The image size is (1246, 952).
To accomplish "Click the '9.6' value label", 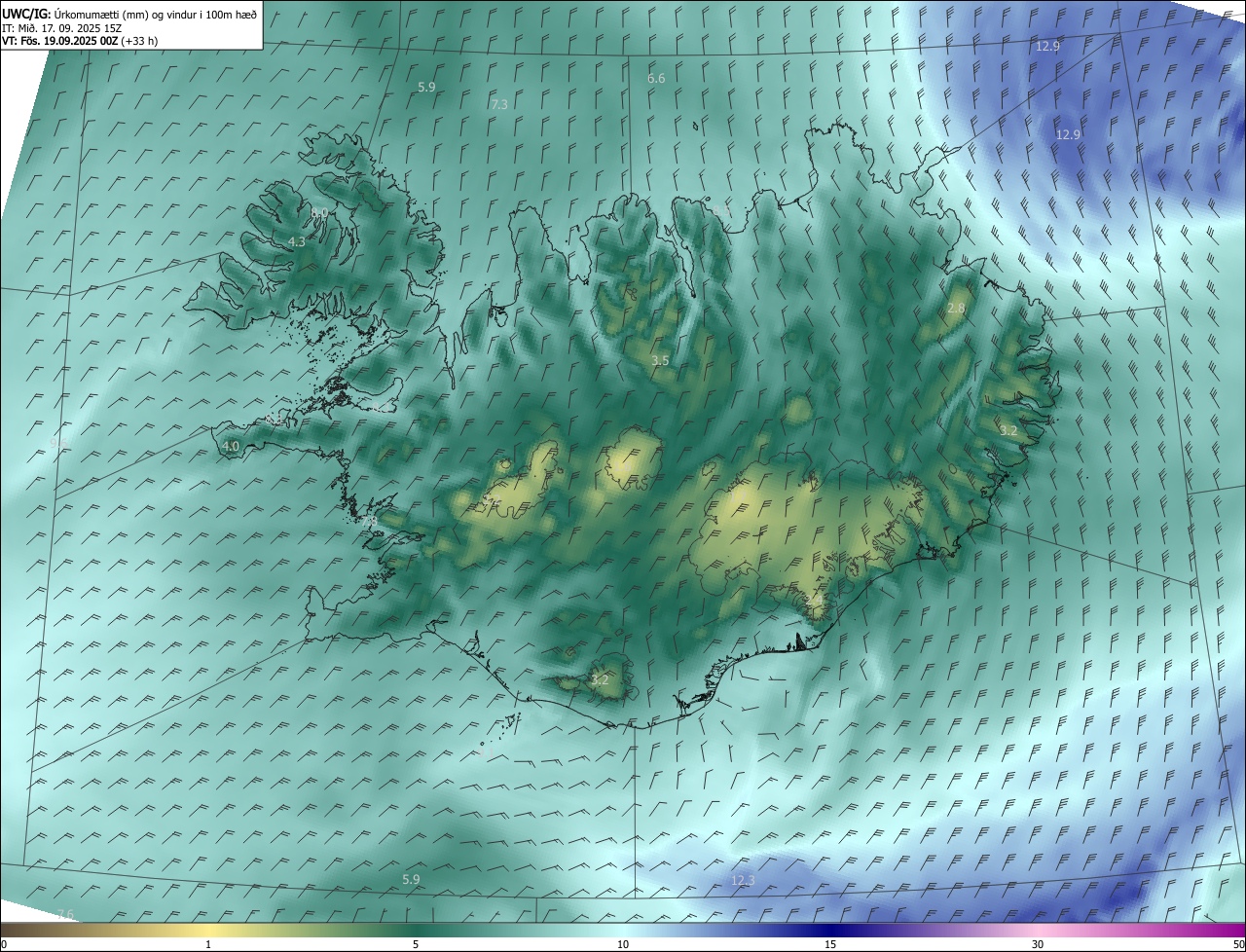I will (58, 443).
